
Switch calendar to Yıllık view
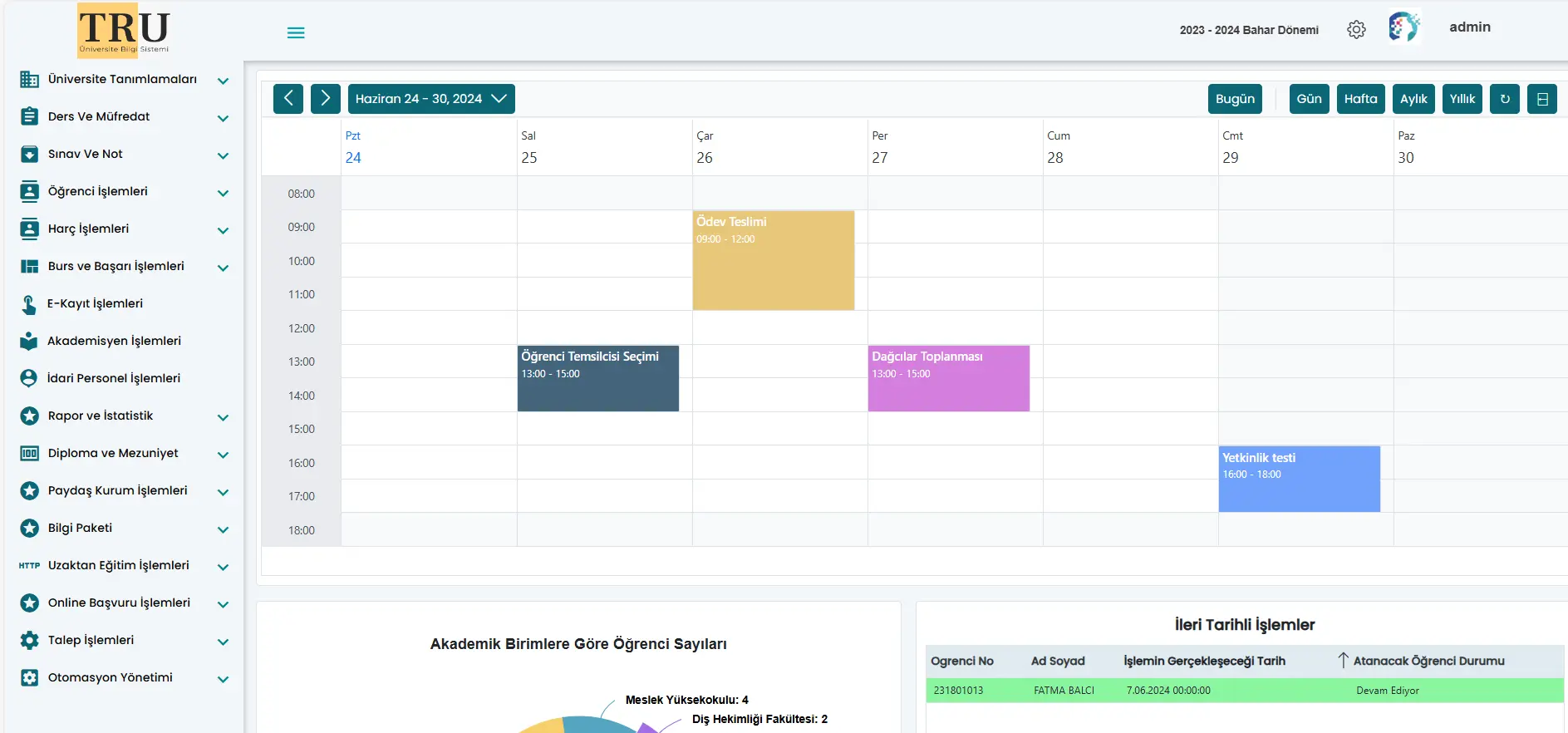[1462, 99]
